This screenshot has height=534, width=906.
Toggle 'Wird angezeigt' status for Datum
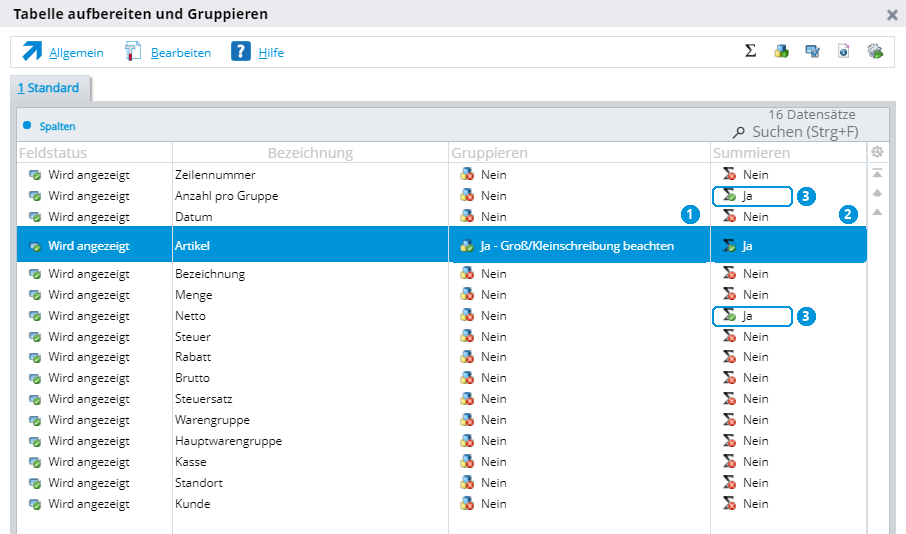pyautogui.click(x=88, y=217)
